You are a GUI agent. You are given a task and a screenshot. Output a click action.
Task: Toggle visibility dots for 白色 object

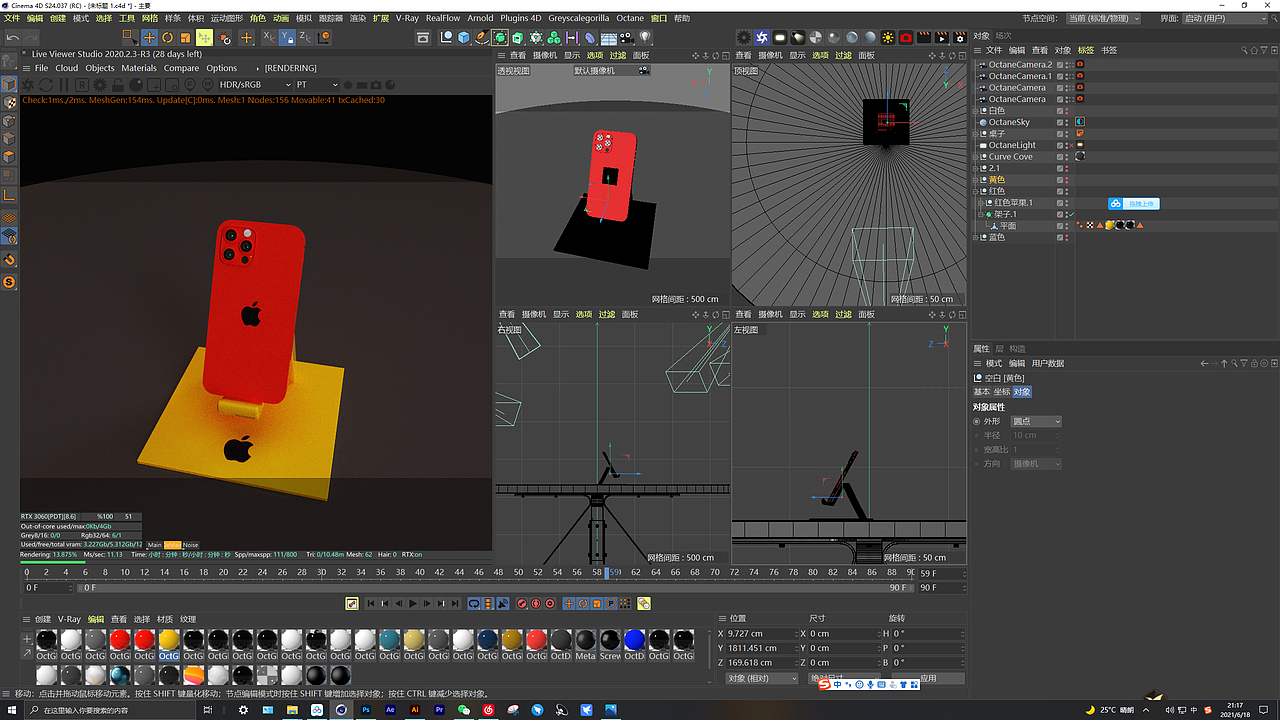pos(1068,111)
